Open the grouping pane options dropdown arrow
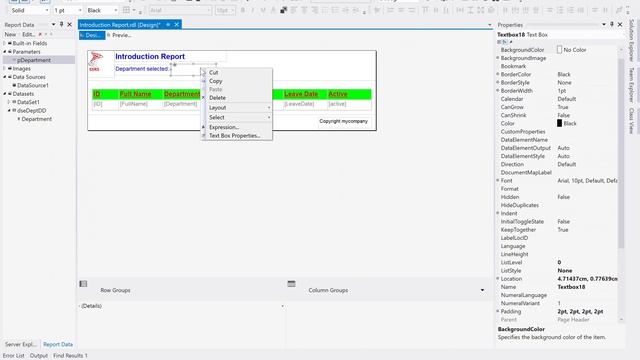The height and width of the screenshot is (360, 640). point(482,290)
